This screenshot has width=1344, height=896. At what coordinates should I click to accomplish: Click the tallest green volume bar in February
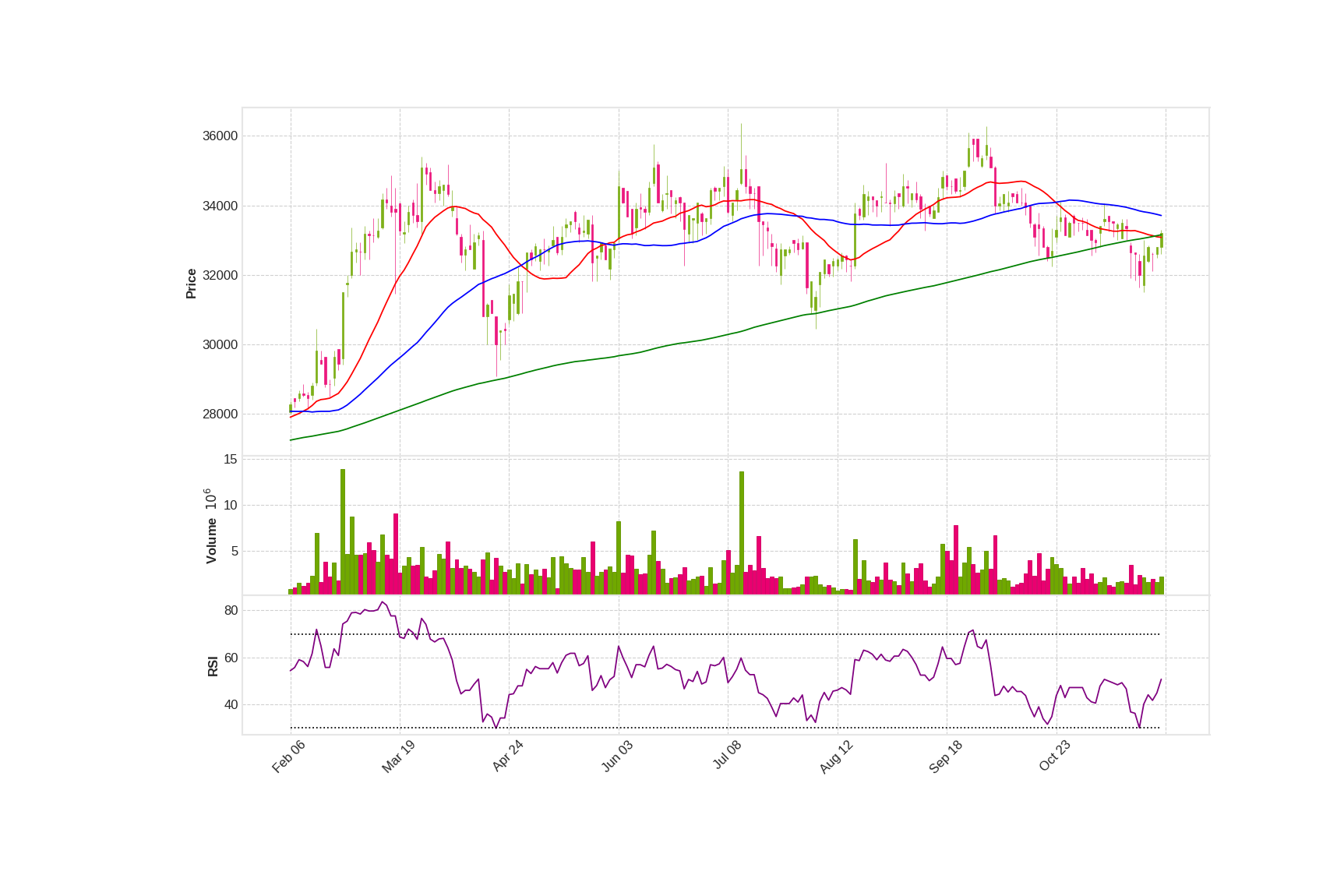click(x=343, y=531)
